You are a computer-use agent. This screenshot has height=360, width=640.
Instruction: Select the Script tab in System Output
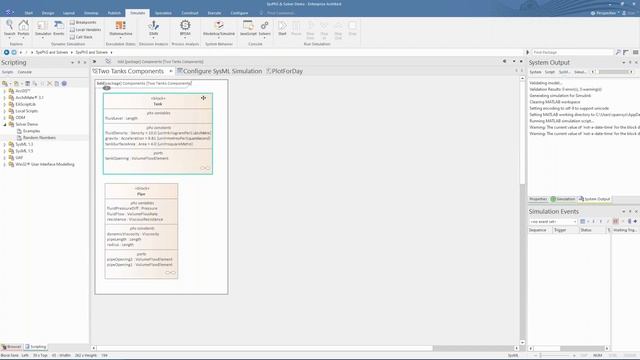coord(550,72)
